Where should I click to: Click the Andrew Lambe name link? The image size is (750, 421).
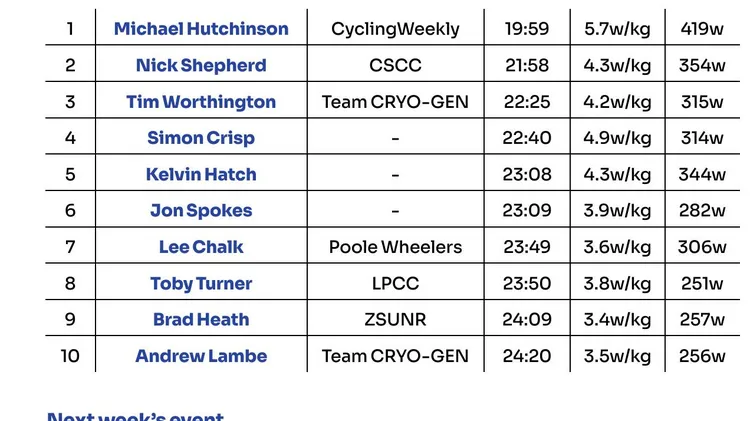click(x=201, y=356)
